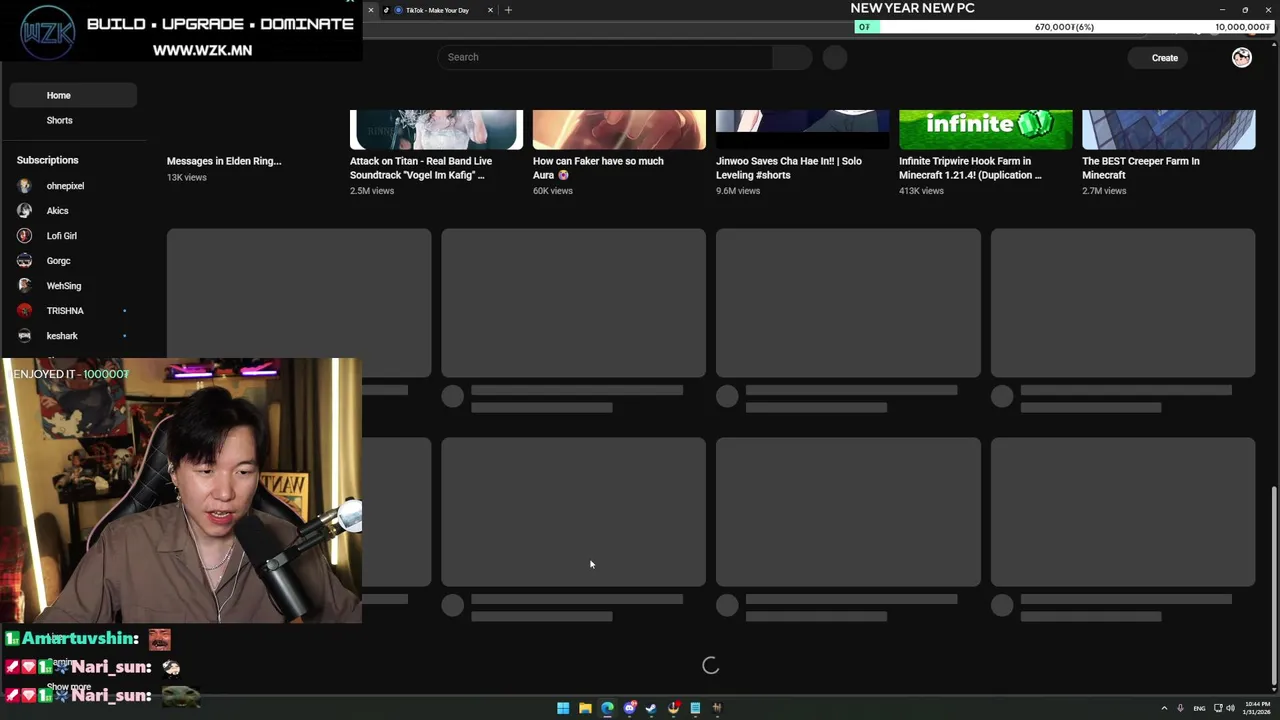Viewport: 1280px width, 720px height.
Task: Click the Akics channel avatar
Action: pyautogui.click(x=24, y=211)
